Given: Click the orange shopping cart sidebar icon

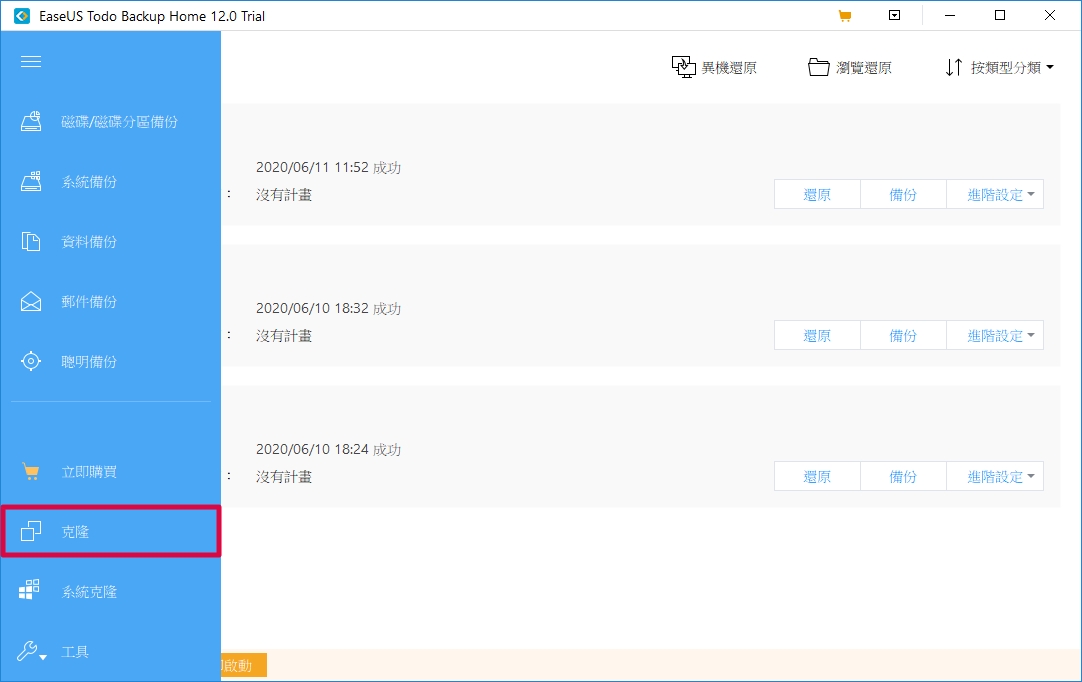Looking at the screenshot, I should 31,472.
